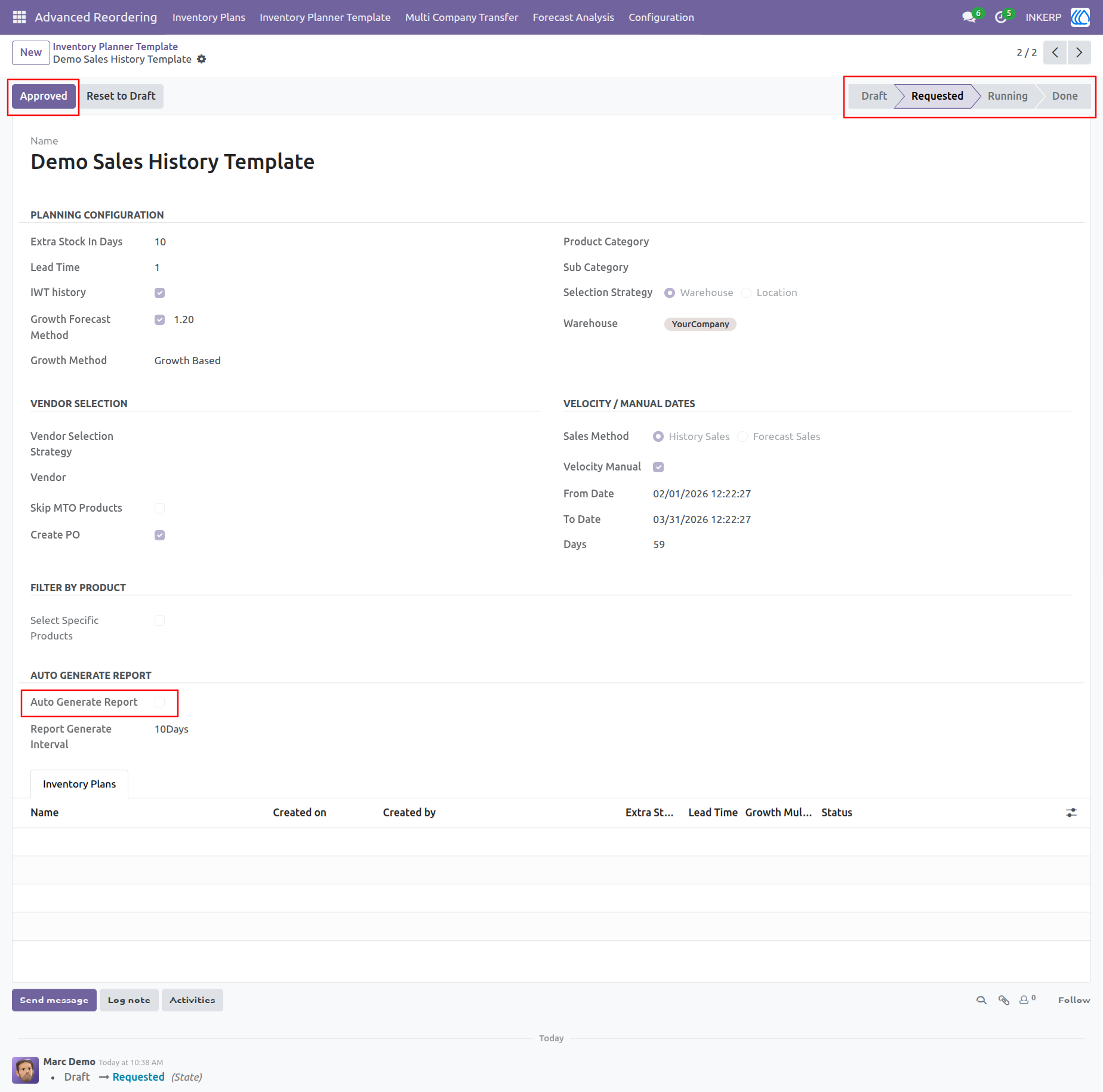Screen dimensions: 1103x1092
Task: Click the Follow button
Action: point(1074,1000)
